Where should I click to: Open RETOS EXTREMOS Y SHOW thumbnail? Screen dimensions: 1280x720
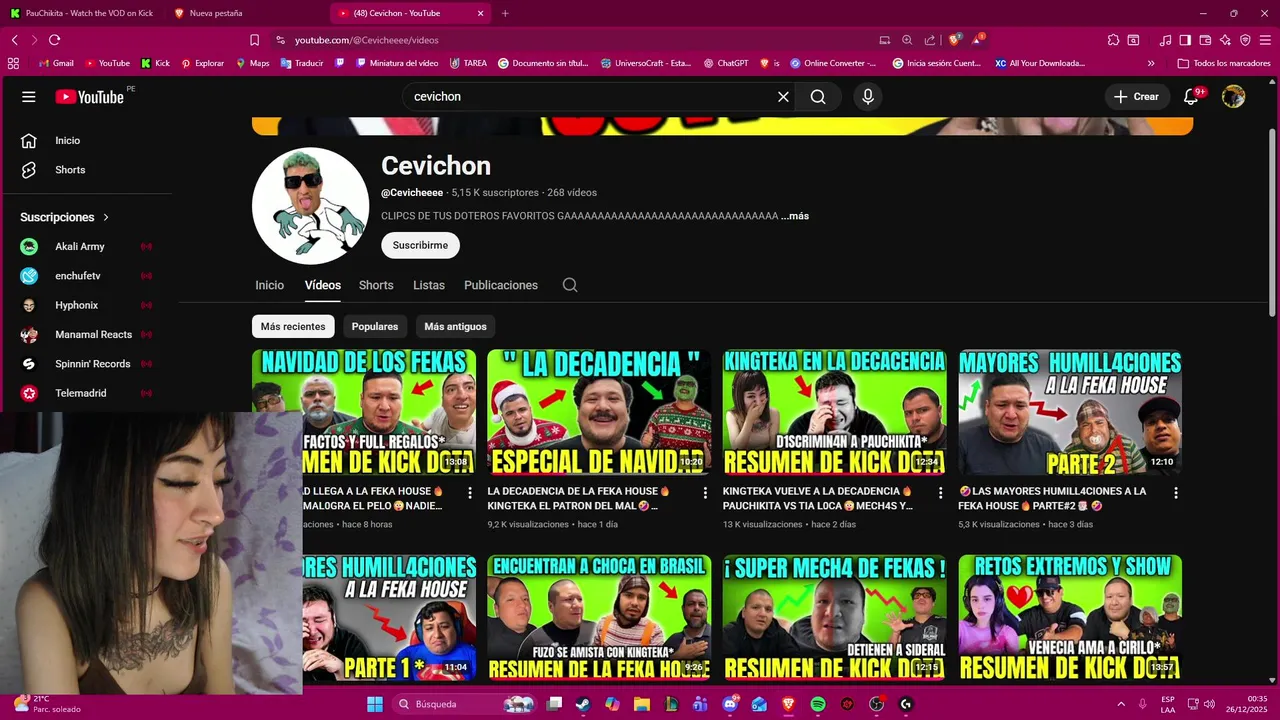coord(1070,618)
